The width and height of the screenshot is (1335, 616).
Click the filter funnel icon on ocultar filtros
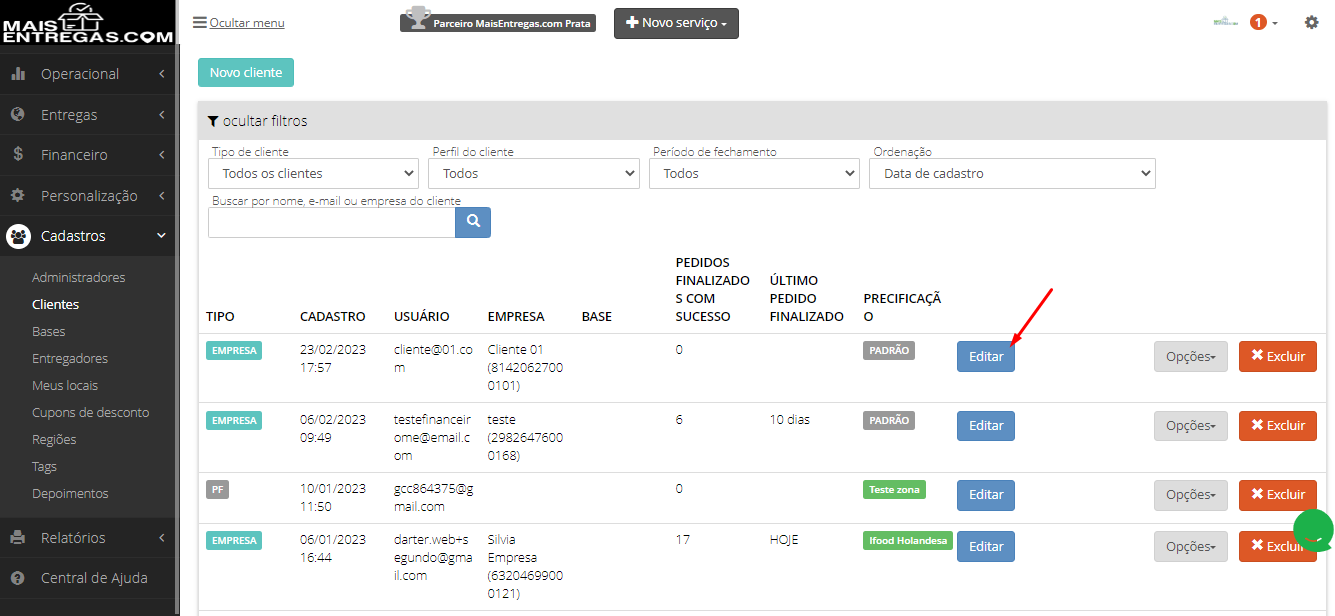pyautogui.click(x=213, y=121)
